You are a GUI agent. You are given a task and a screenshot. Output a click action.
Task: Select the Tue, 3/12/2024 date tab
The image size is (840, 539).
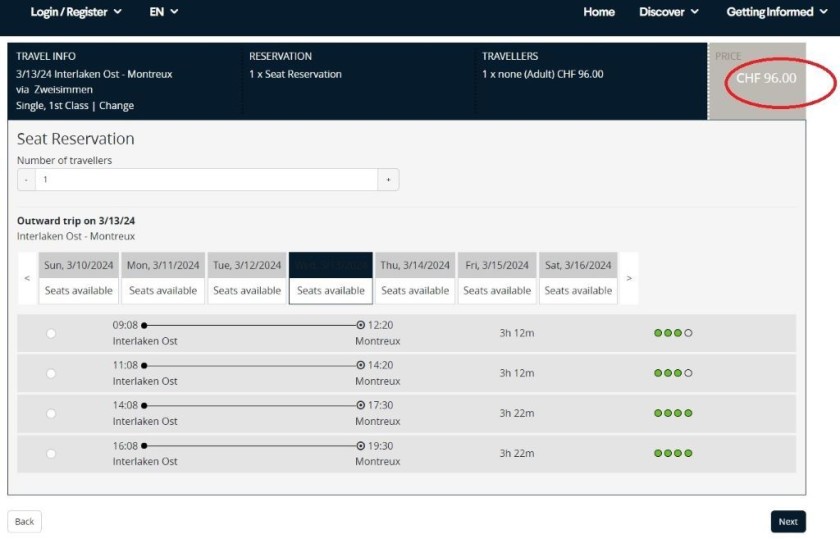(x=247, y=278)
